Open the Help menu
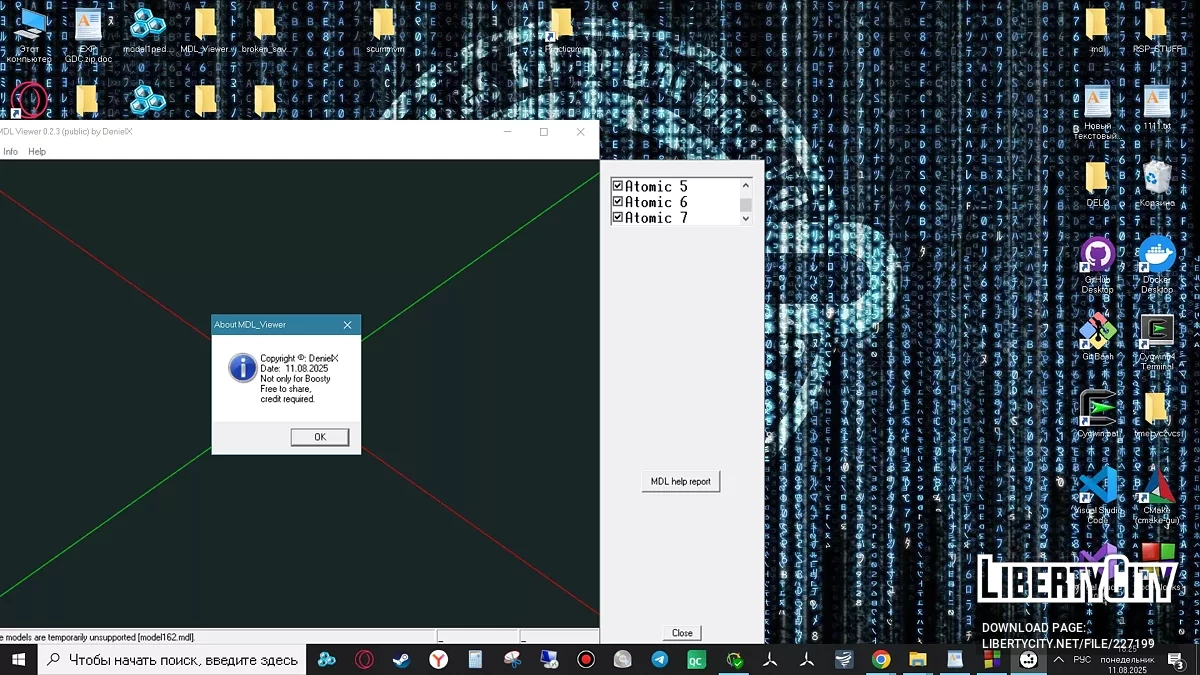 [37, 152]
